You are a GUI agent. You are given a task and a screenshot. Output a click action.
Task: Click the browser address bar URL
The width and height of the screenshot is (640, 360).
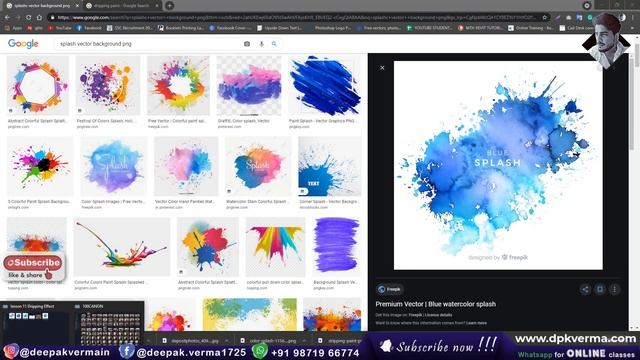click(296, 18)
